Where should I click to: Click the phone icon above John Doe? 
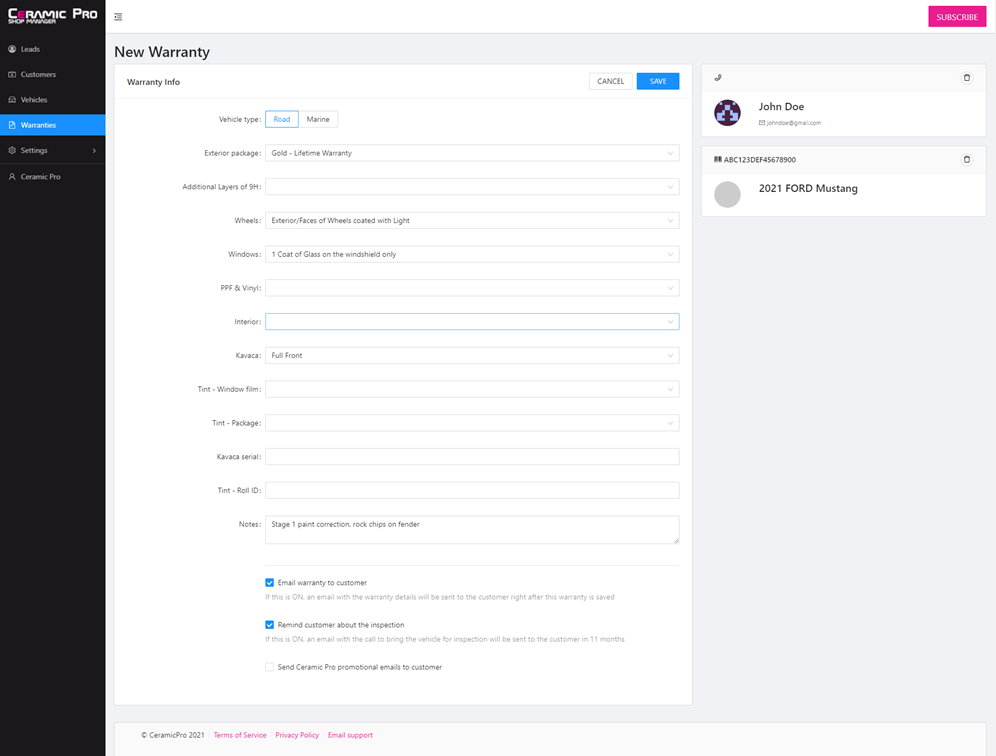click(x=718, y=78)
